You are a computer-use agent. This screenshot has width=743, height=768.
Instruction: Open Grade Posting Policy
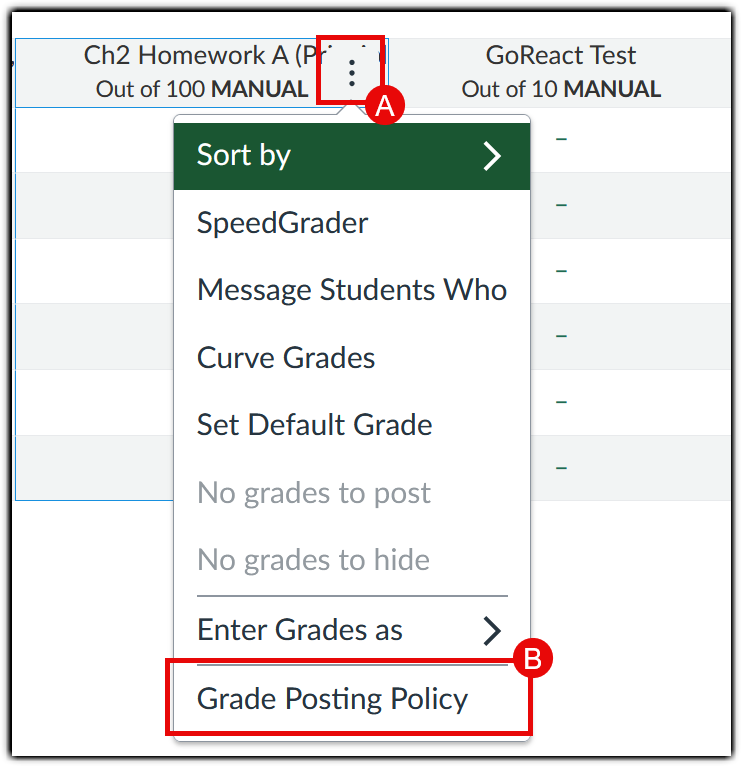332,698
